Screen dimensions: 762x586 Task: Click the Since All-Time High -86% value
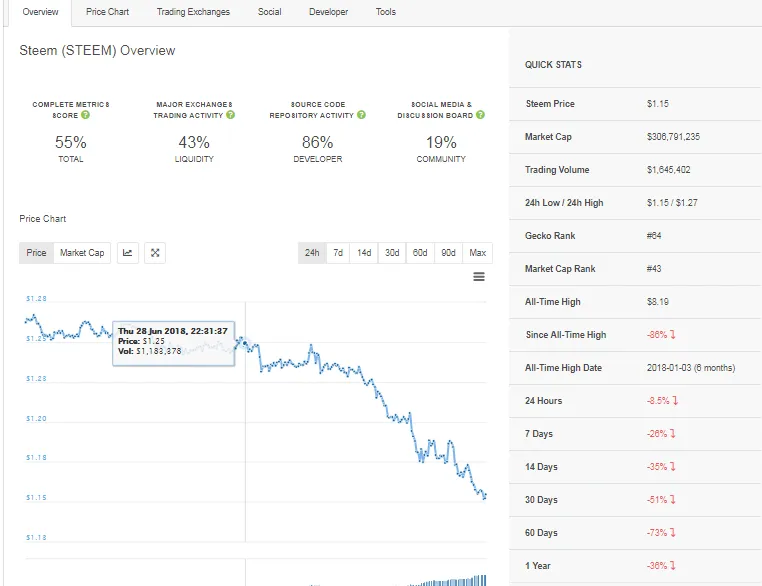tap(661, 335)
